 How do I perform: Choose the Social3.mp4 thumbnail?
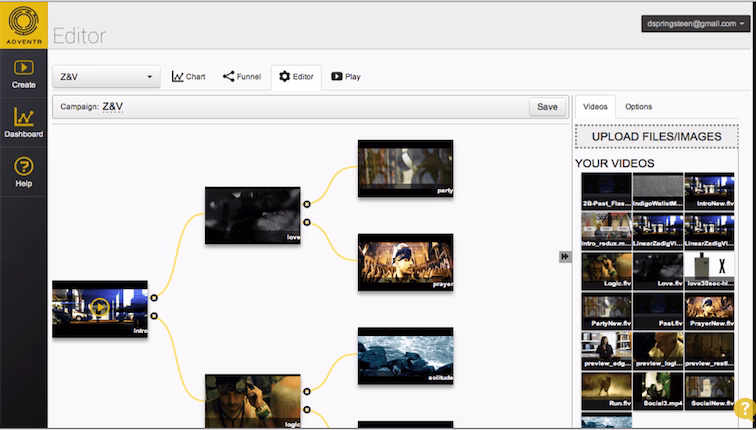click(x=658, y=390)
